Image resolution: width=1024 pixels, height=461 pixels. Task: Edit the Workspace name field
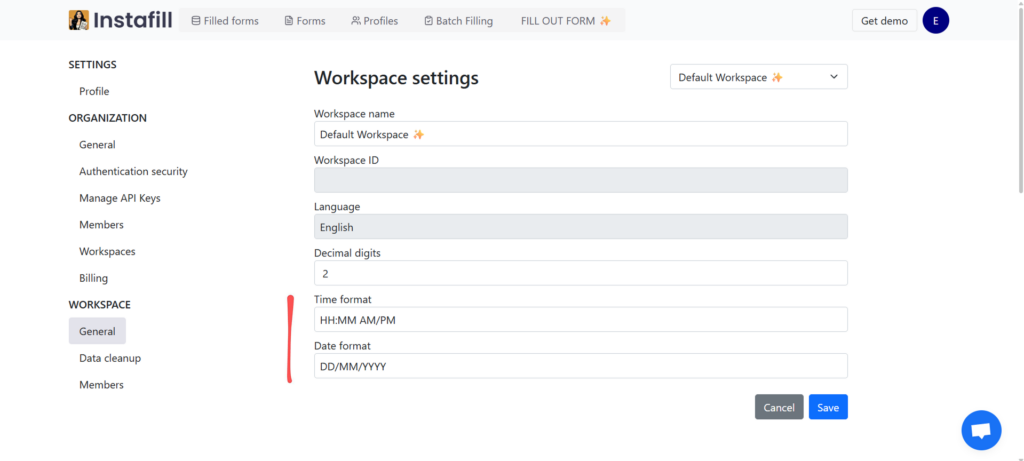coord(580,134)
